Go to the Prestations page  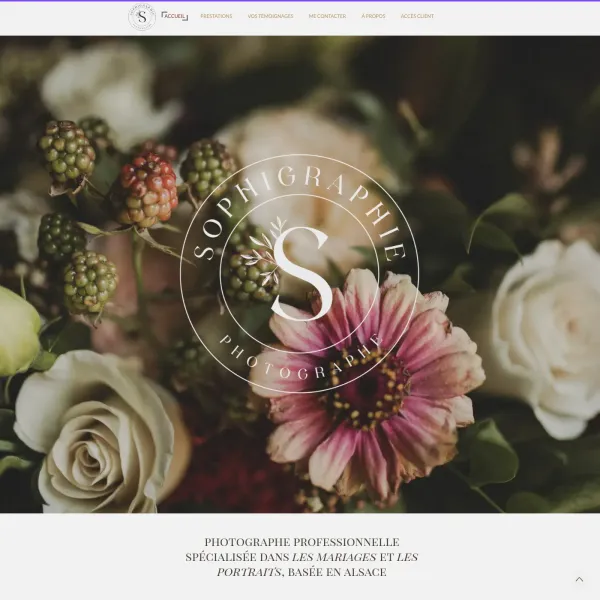coord(216,16)
